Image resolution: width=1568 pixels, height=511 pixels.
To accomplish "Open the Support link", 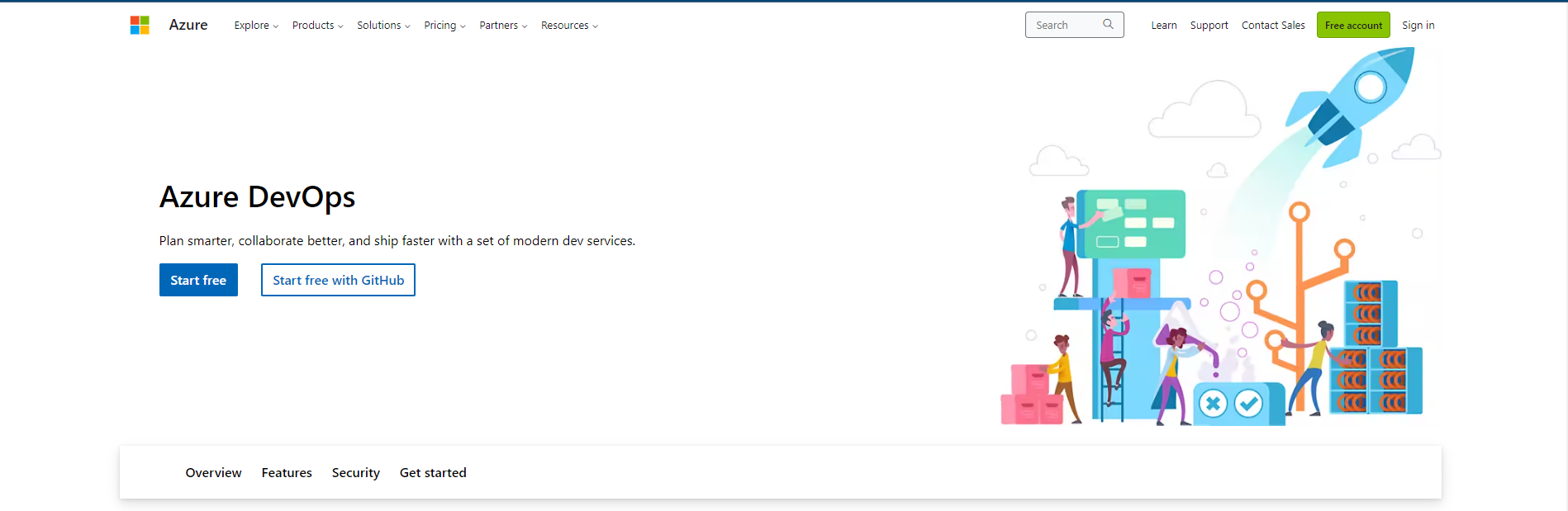I will coord(1209,26).
